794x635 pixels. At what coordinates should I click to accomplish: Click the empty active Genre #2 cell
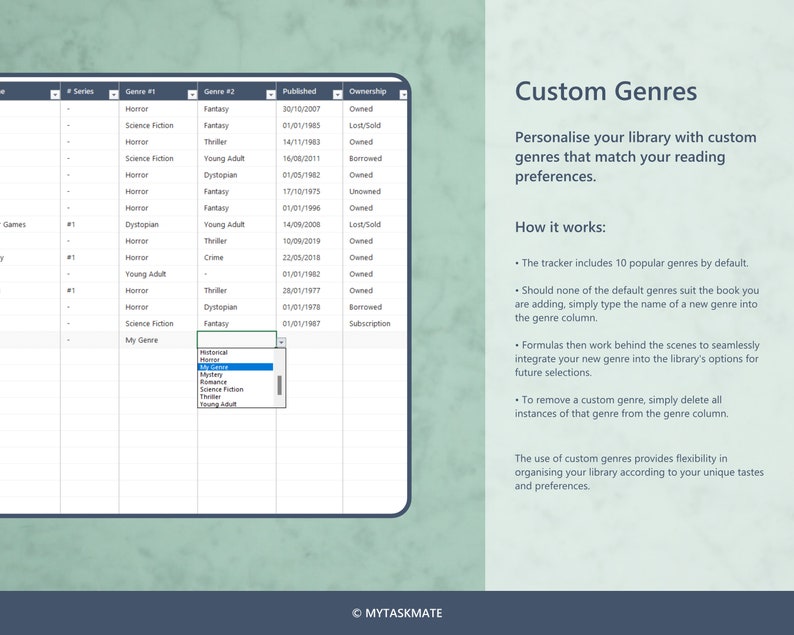tap(236, 339)
